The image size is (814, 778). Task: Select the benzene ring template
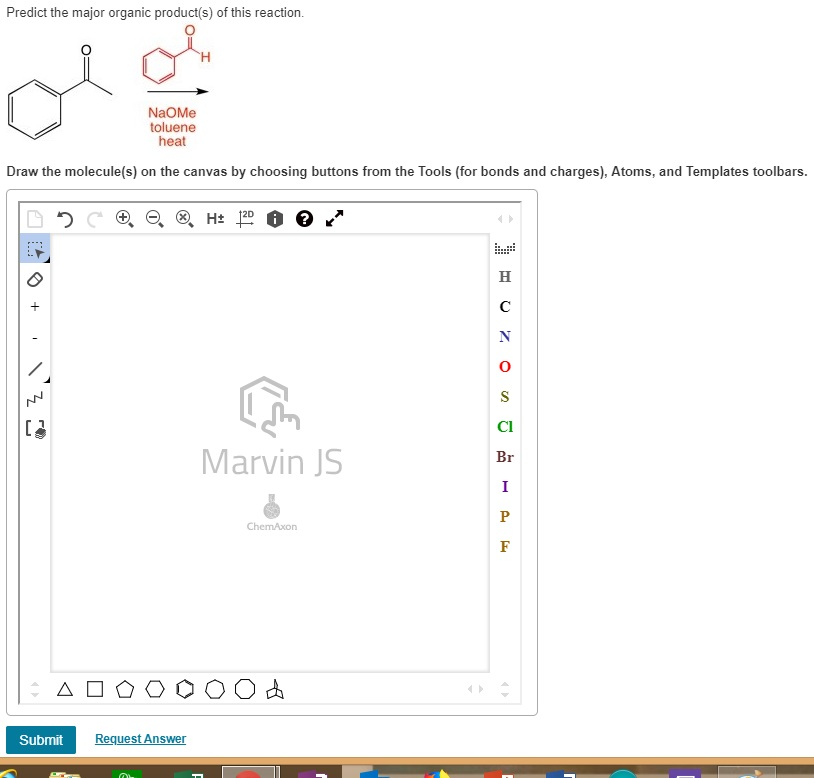184,688
